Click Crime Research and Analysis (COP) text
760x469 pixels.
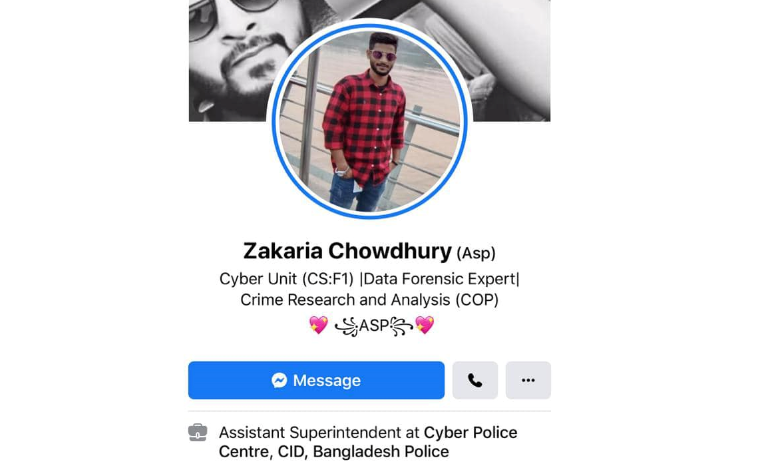point(369,300)
